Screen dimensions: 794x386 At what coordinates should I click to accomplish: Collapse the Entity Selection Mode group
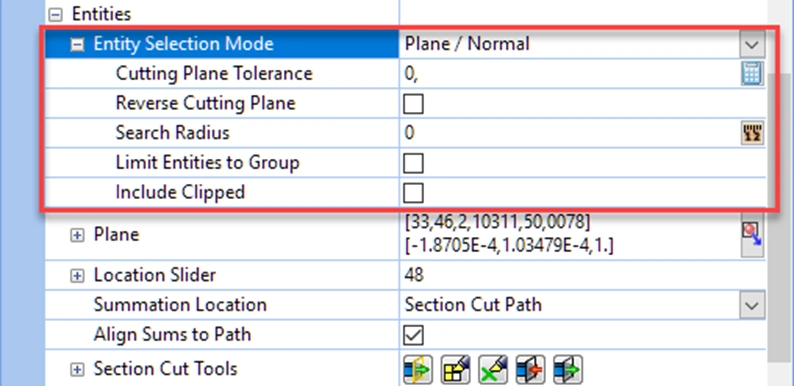[77, 45]
